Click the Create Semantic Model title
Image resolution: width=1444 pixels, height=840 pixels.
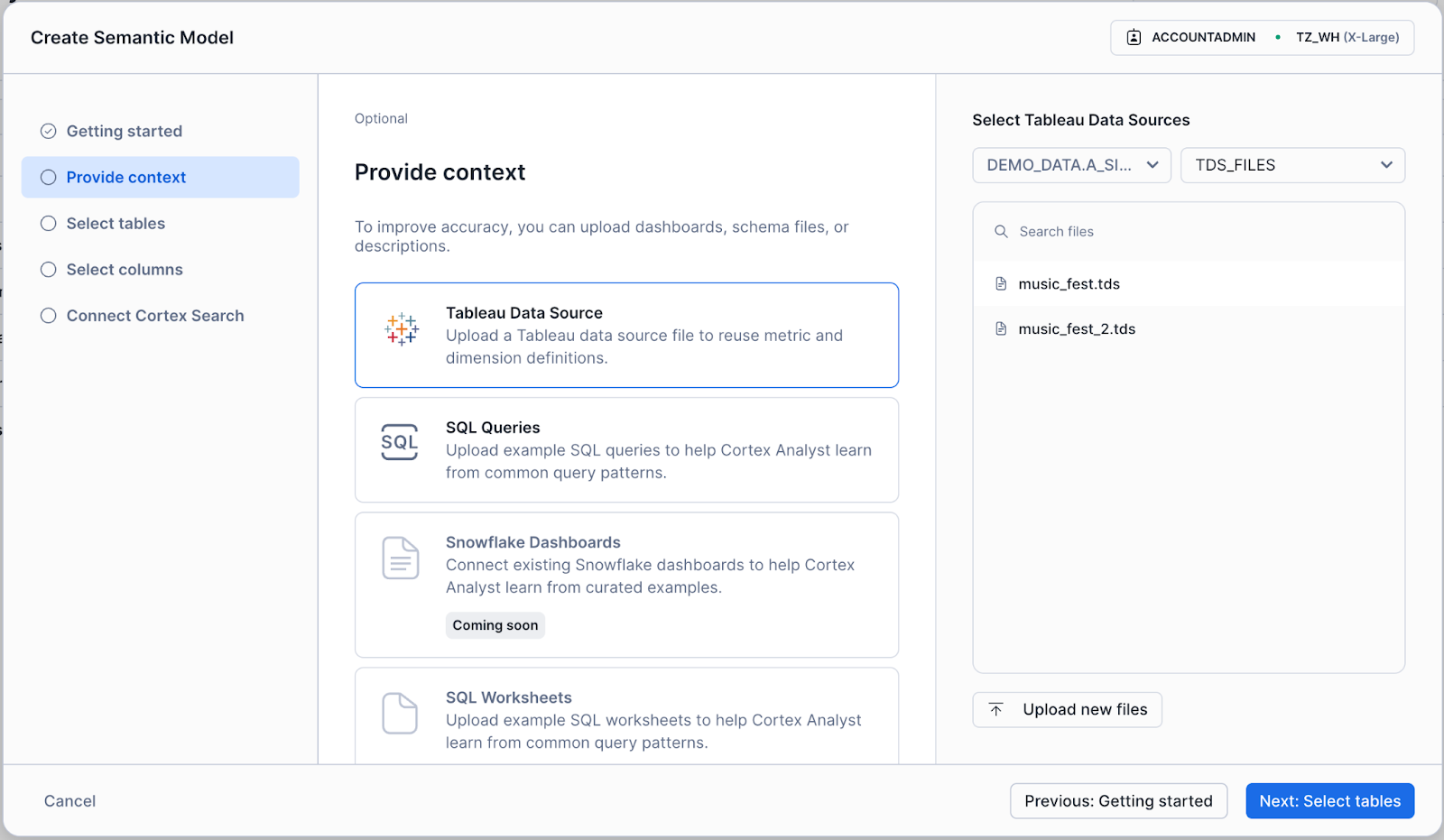click(x=132, y=38)
